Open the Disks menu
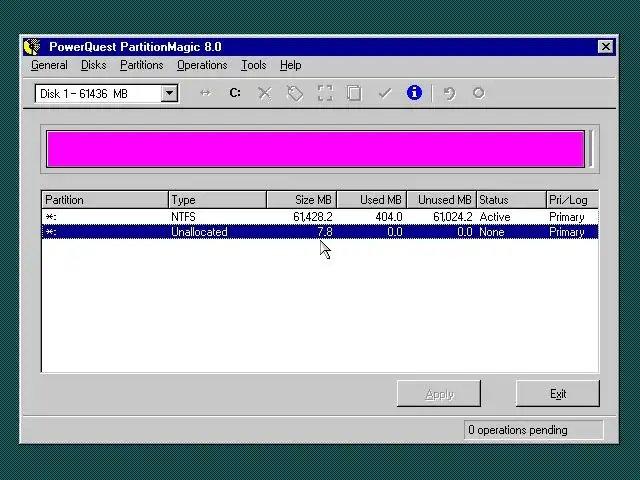640x480 pixels. coord(93,65)
